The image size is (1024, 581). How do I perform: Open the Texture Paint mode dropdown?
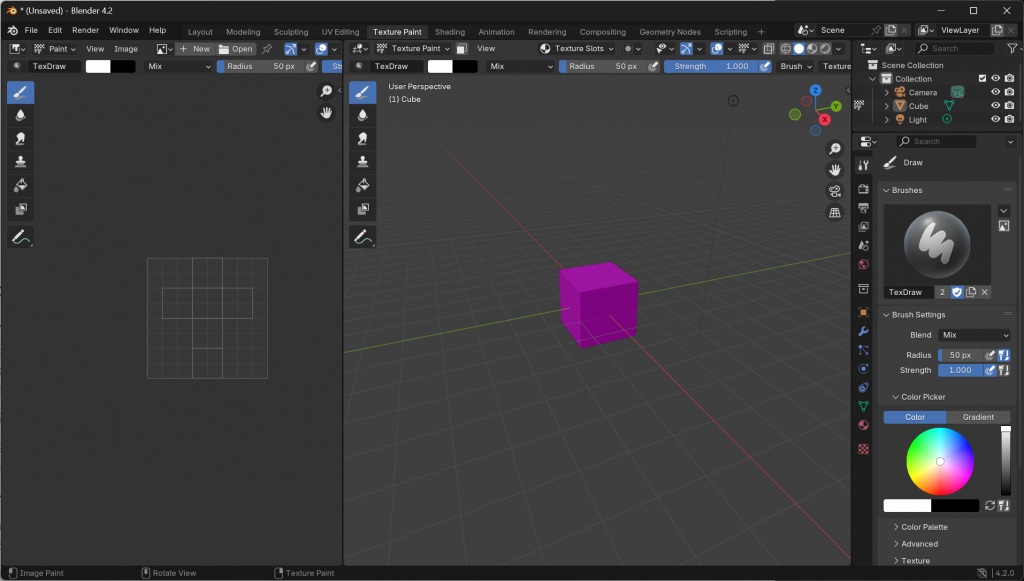[414, 48]
